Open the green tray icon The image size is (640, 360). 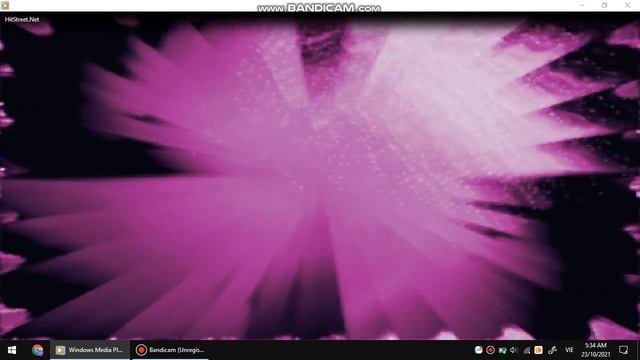click(x=502, y=350)
